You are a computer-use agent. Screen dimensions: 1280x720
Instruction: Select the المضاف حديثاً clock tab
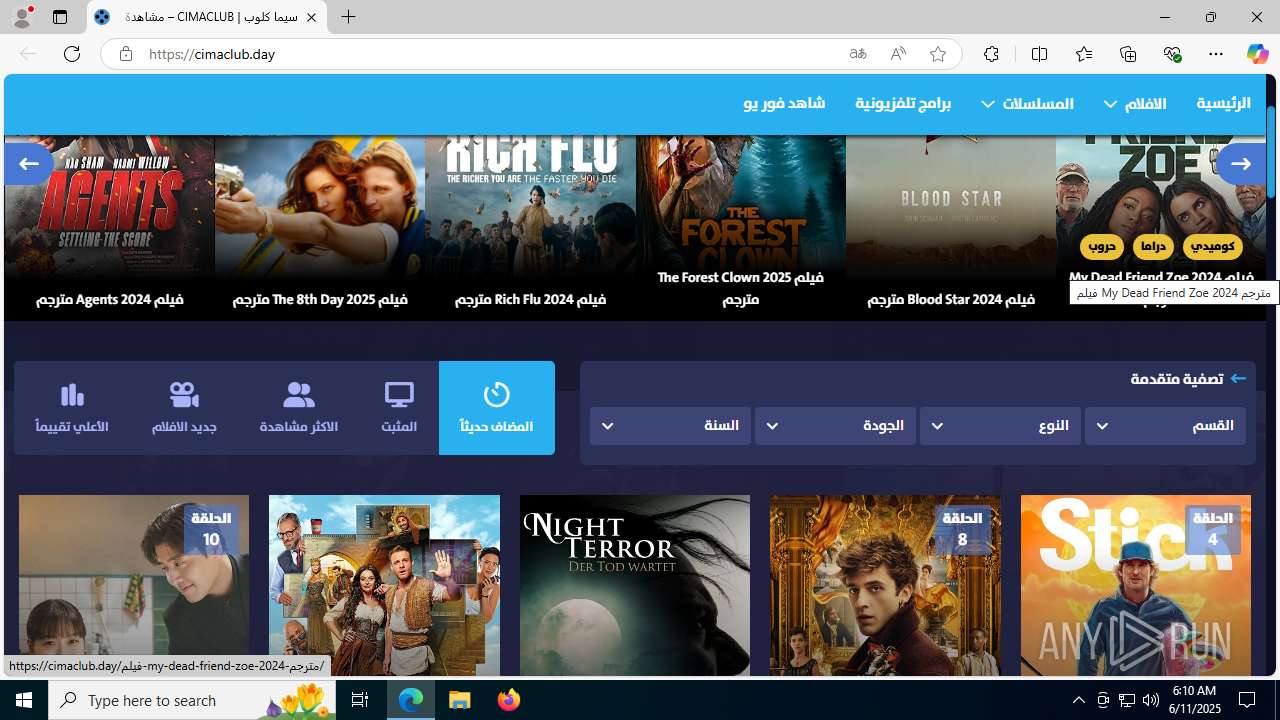496,408
